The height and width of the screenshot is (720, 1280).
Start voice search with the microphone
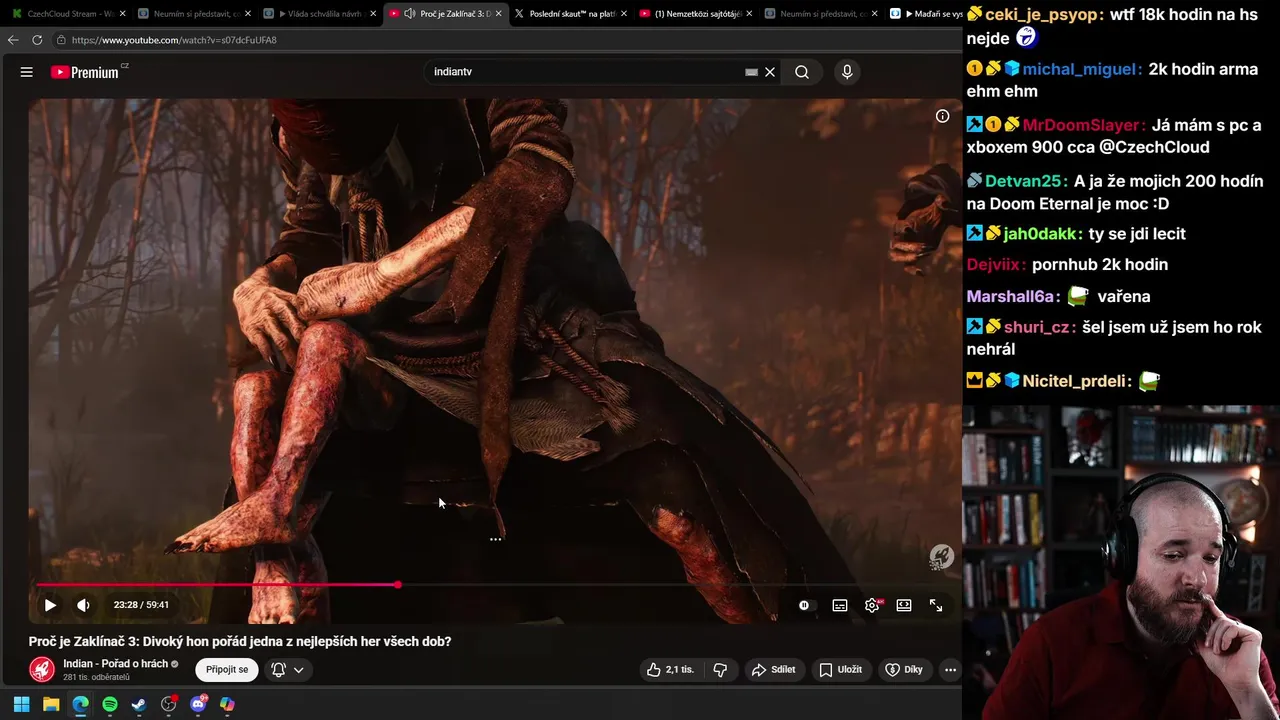[847, 72]
